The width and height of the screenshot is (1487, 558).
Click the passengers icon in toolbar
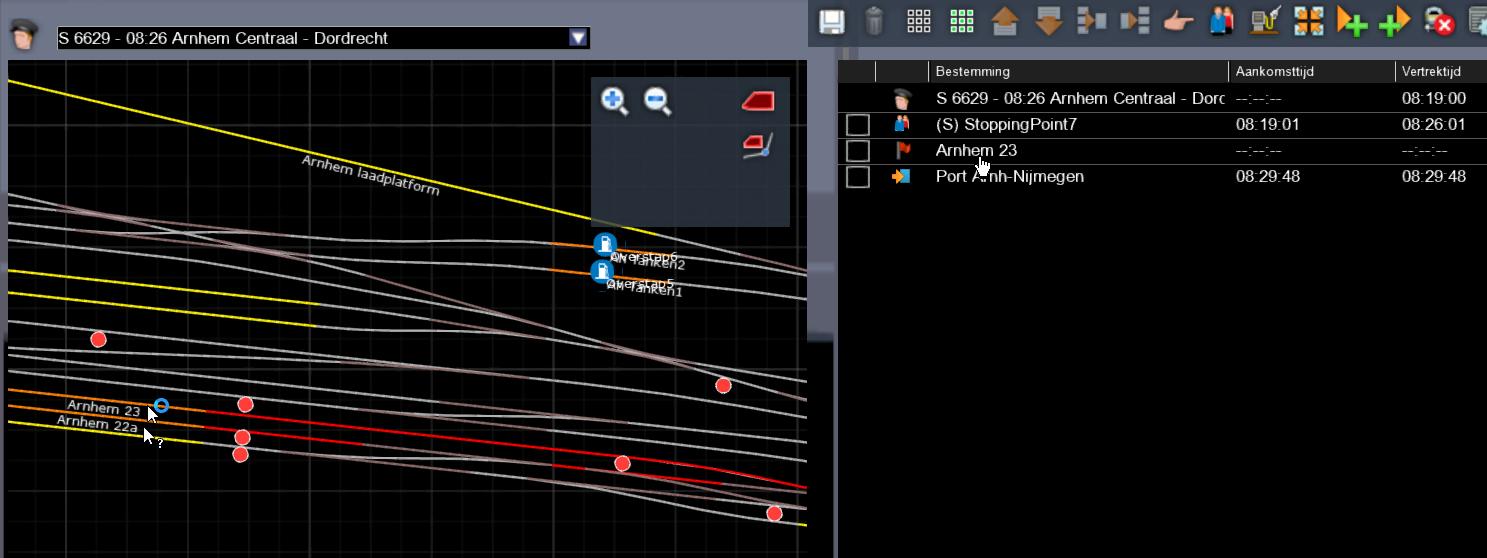coord(1221,21)
